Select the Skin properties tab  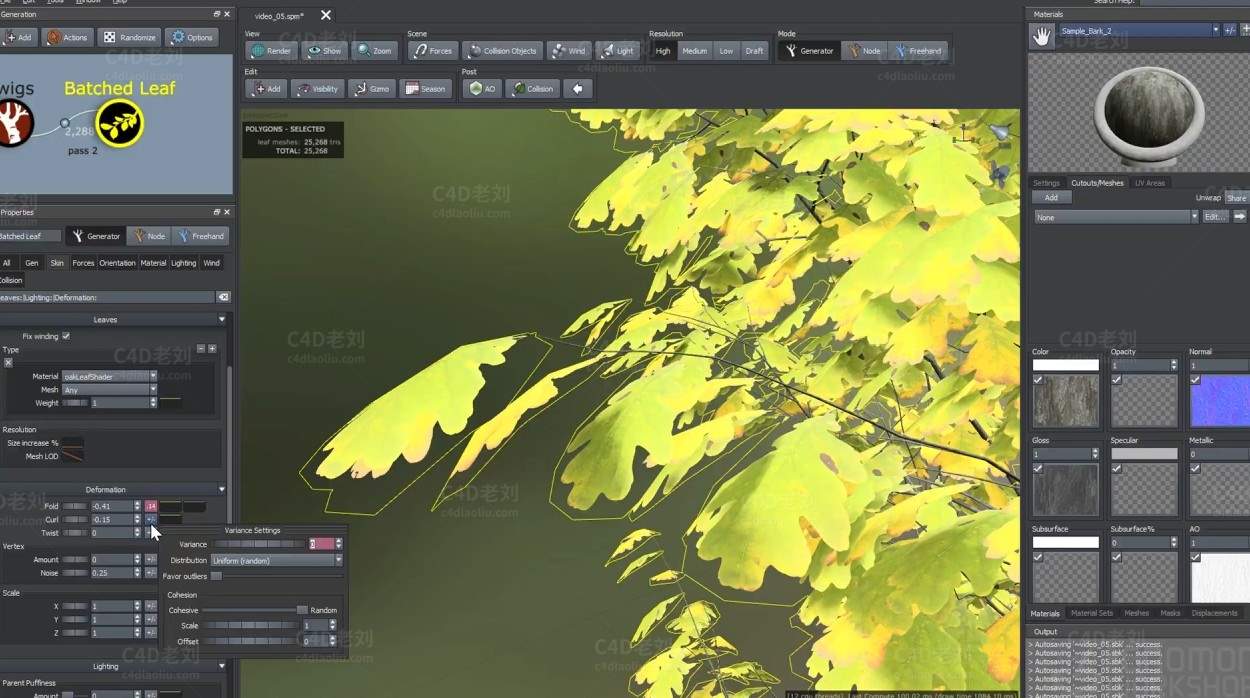[57, 263]
